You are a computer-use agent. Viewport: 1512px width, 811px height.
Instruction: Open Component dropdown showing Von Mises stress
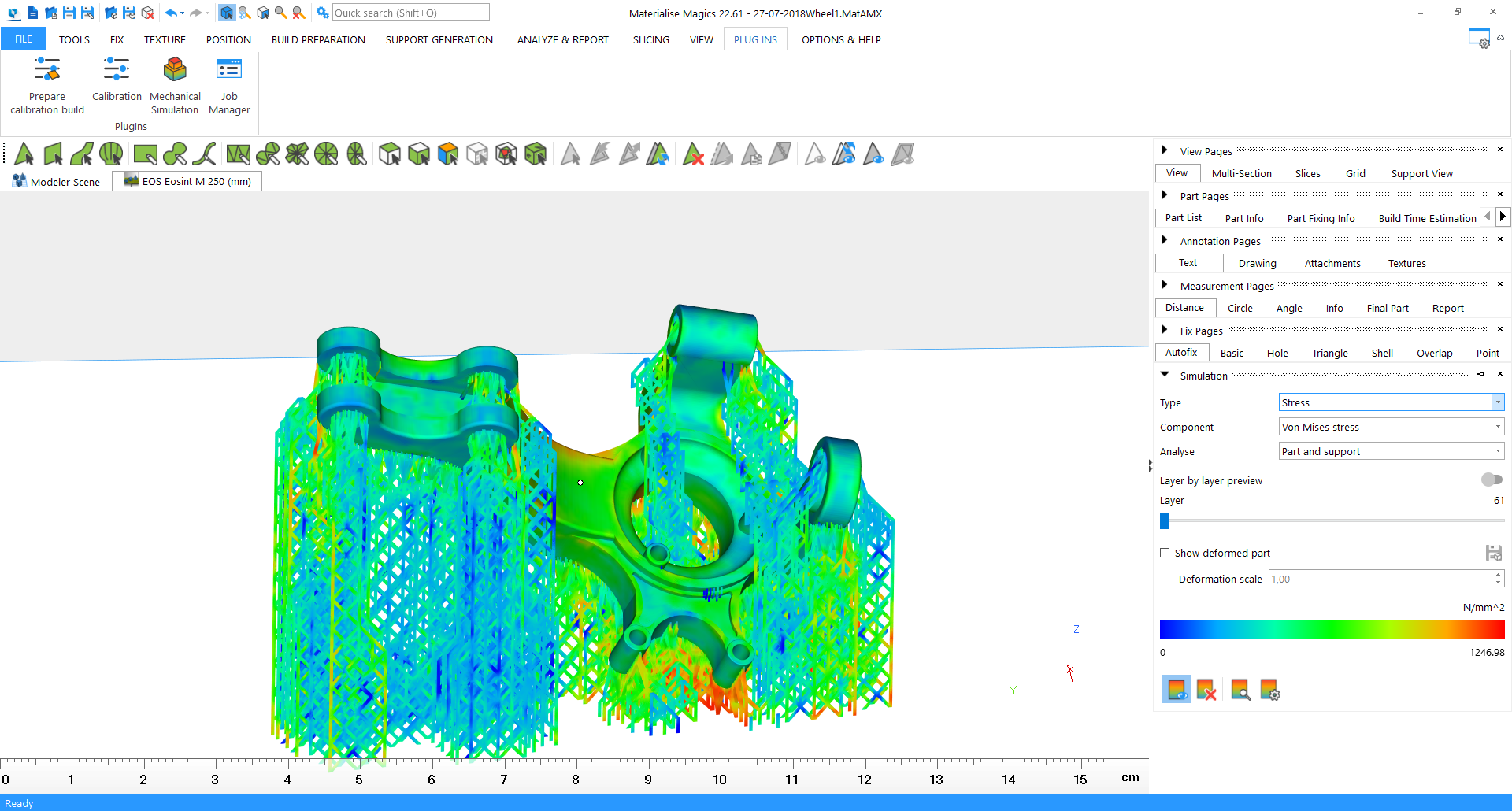point(1391,427)
